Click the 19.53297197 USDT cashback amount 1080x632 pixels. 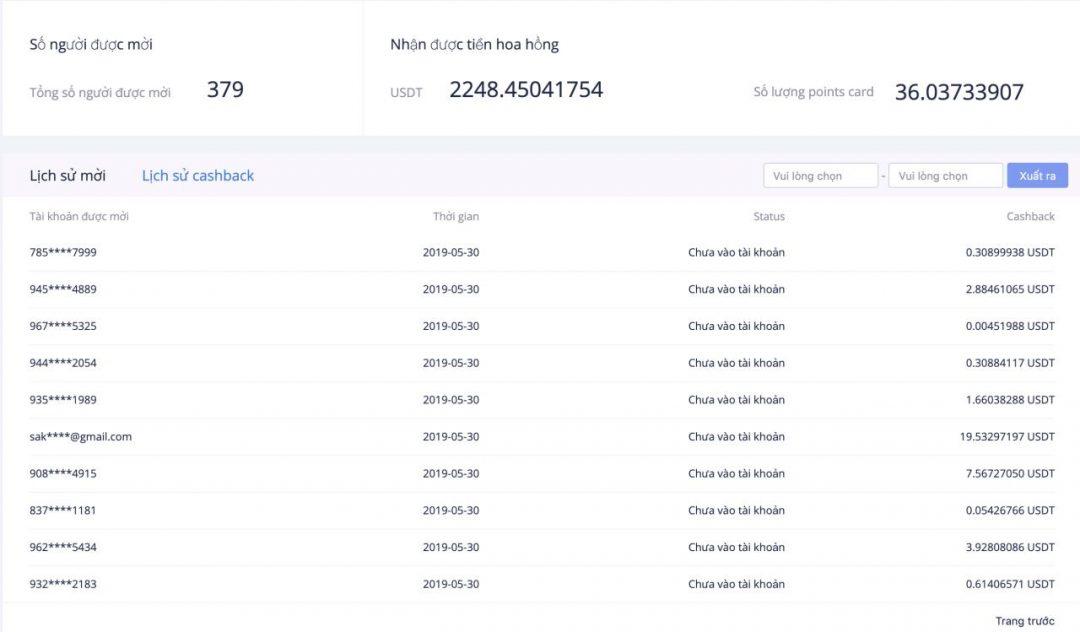(x=1006, y=436)
